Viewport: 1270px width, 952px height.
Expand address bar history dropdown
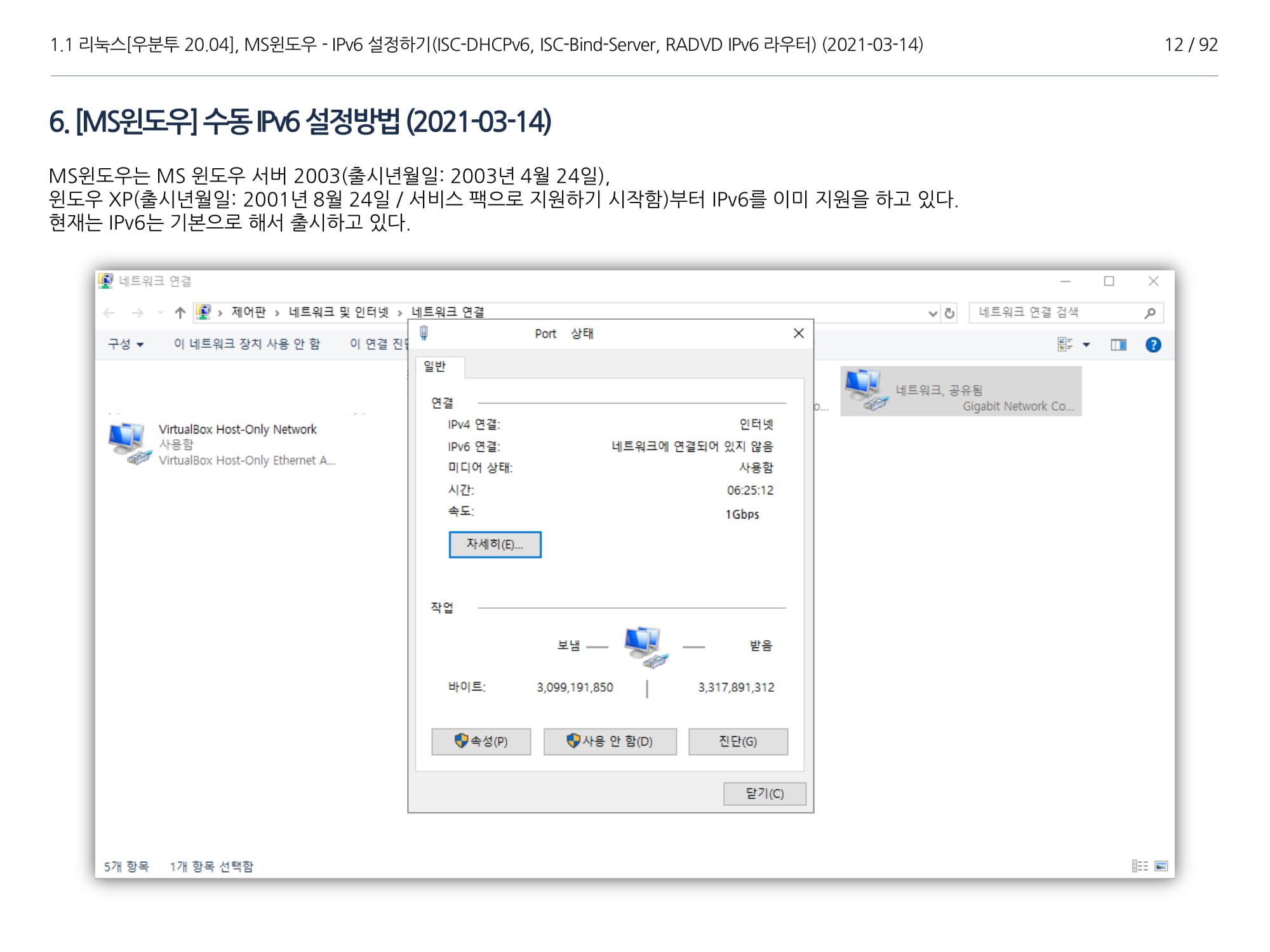(932, 313)
